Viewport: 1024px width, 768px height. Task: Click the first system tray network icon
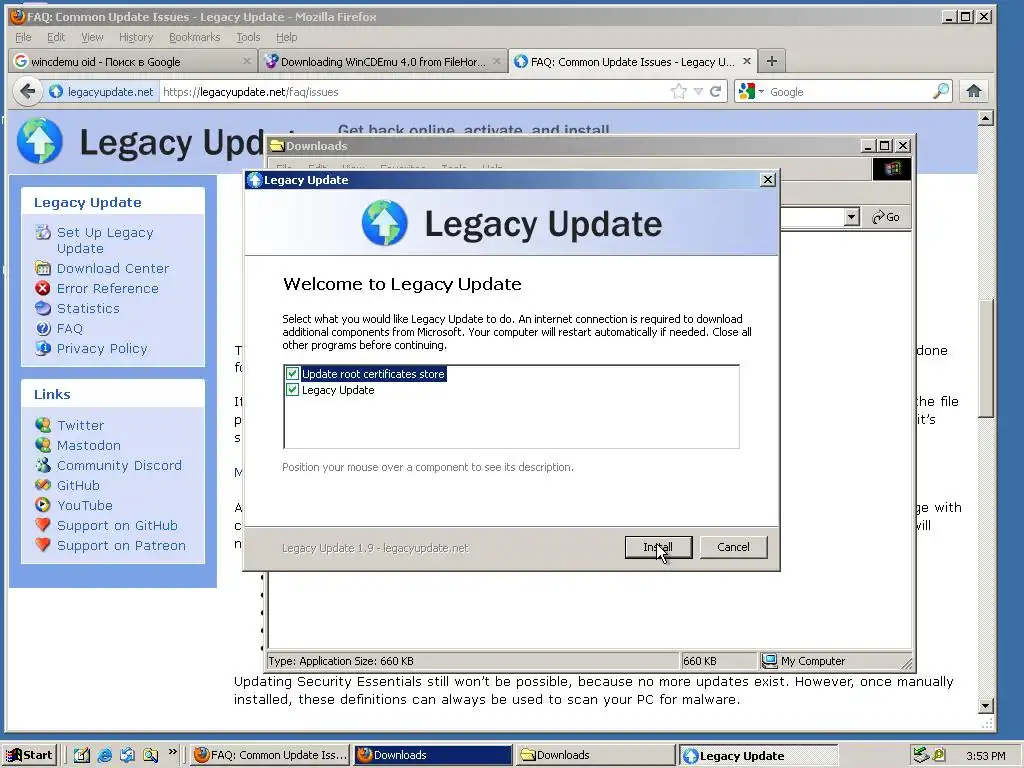920,755
